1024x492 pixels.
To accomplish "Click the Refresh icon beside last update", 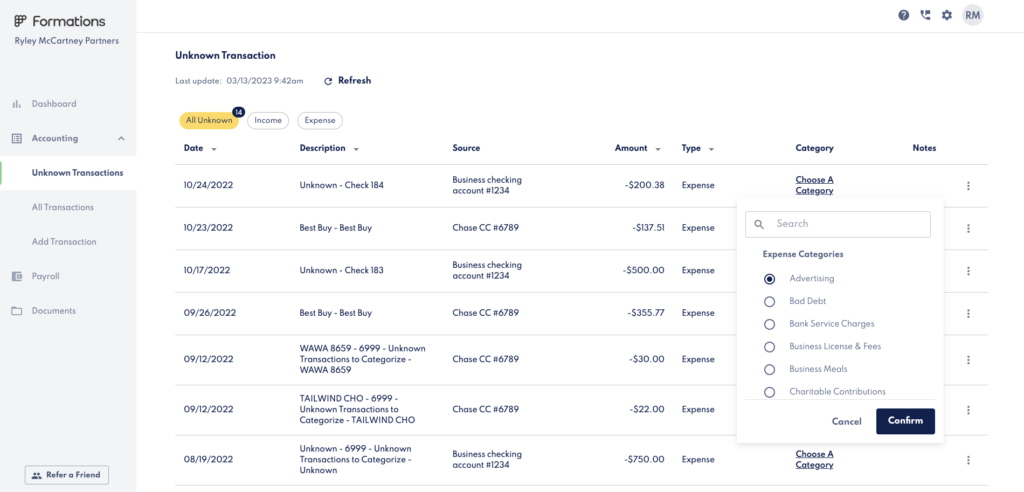I will click(328, 81).
